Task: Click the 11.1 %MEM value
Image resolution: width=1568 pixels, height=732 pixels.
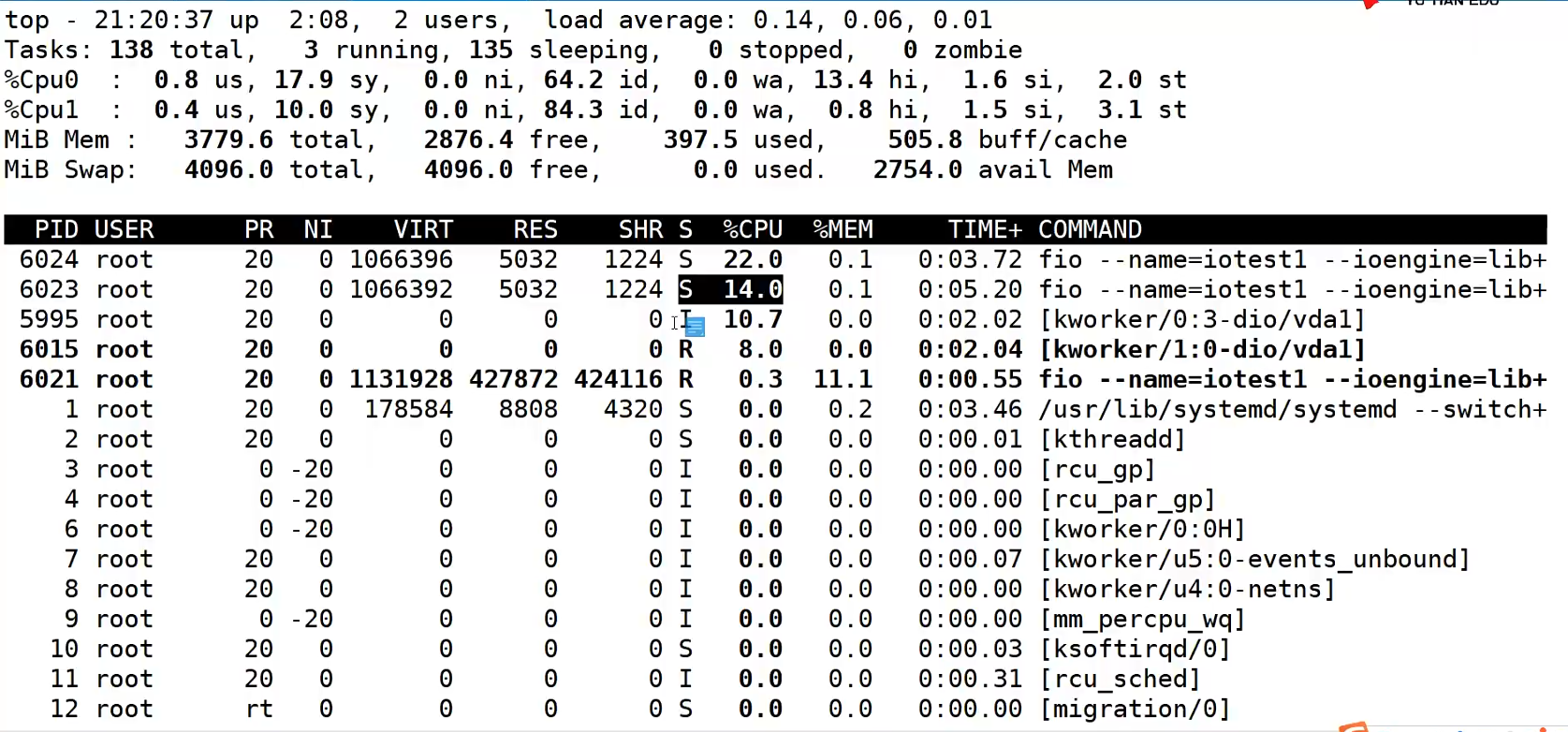Action: tap(843, 379)
